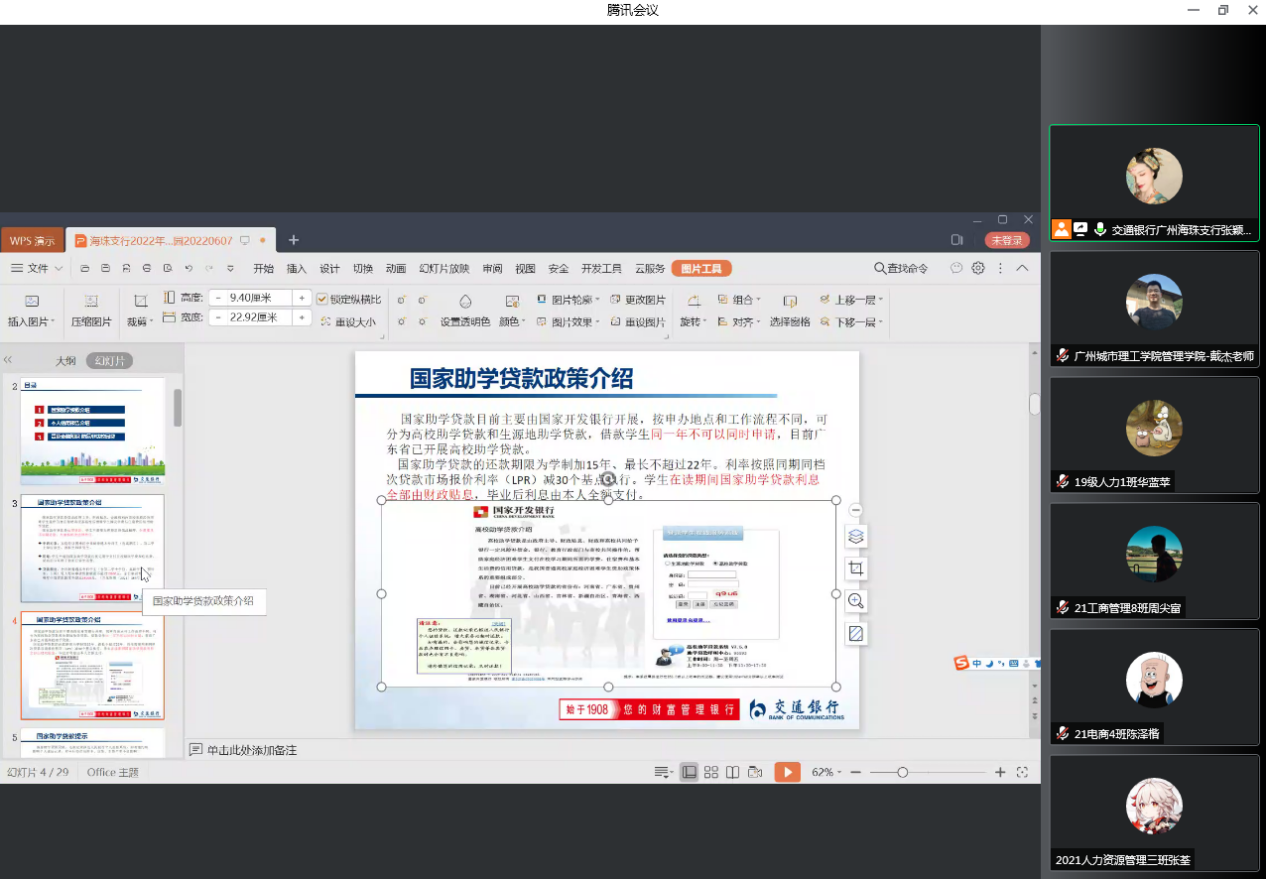This screenshot has width=1266, height=879.
Task: Switch to slide sorter grid view
Action: 711,772
